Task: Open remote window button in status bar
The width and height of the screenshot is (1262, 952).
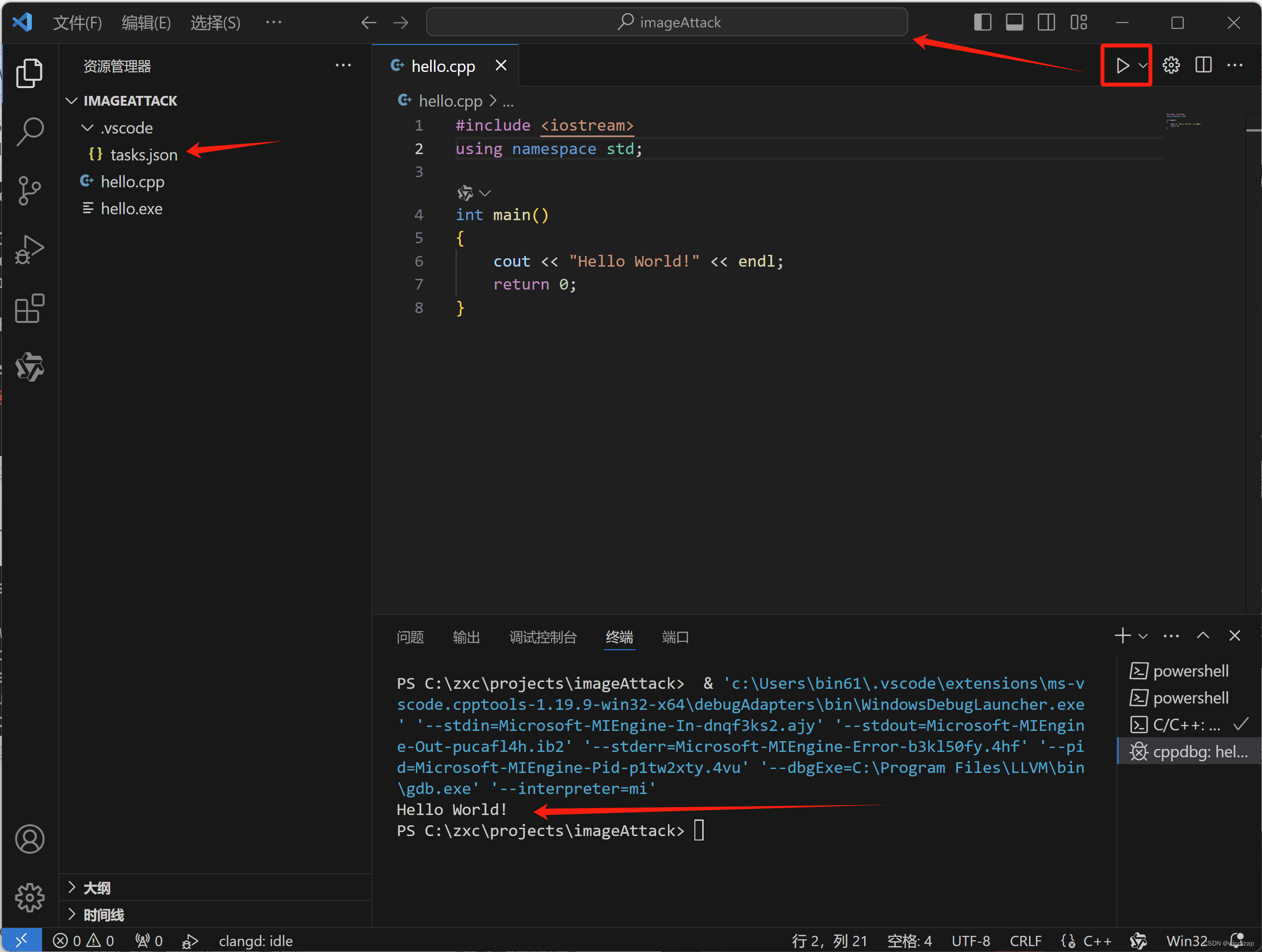Action: pyautogui.click(x=21, y=940)
